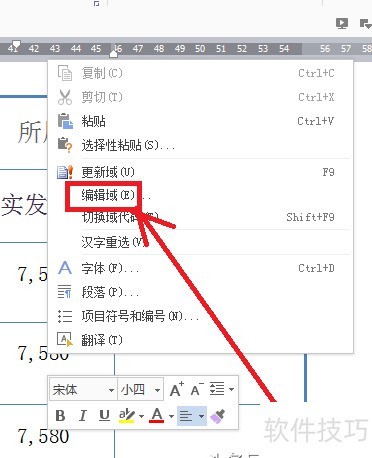This screenshot has width=372, height=458.
Task: Open 字体(F)... font dialog
Action: pos(201,268)
